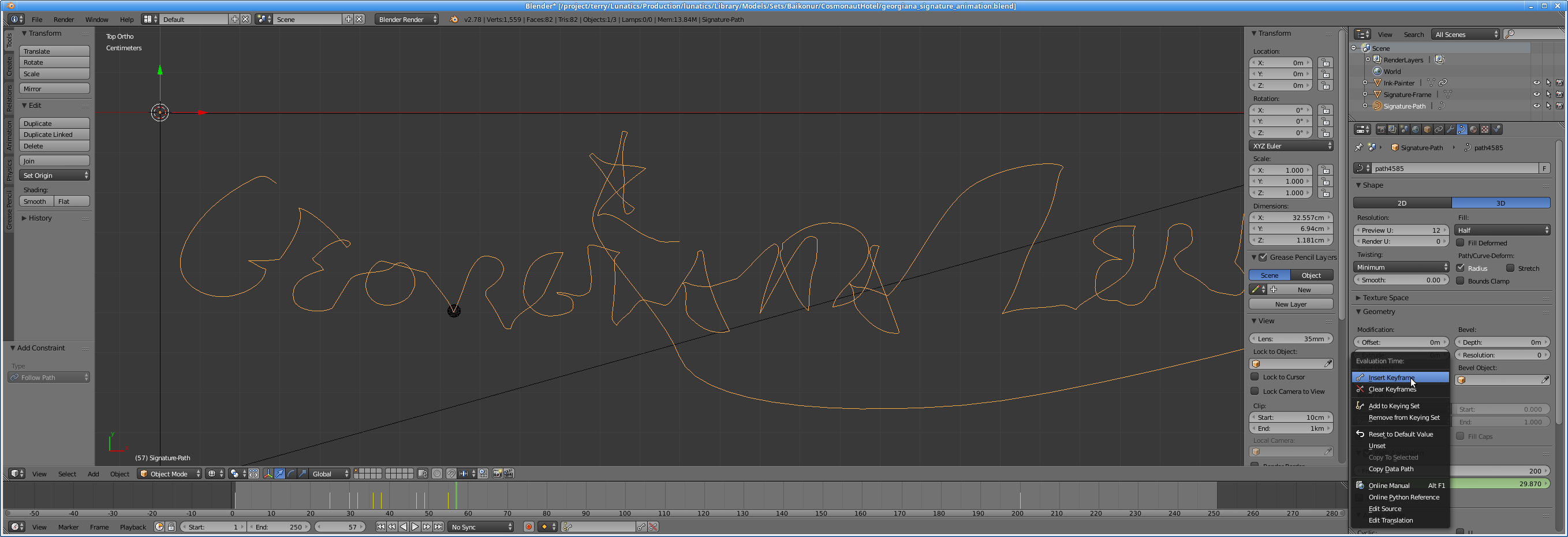
Task: Open the Material properties tab icon
Action: 1473,129
